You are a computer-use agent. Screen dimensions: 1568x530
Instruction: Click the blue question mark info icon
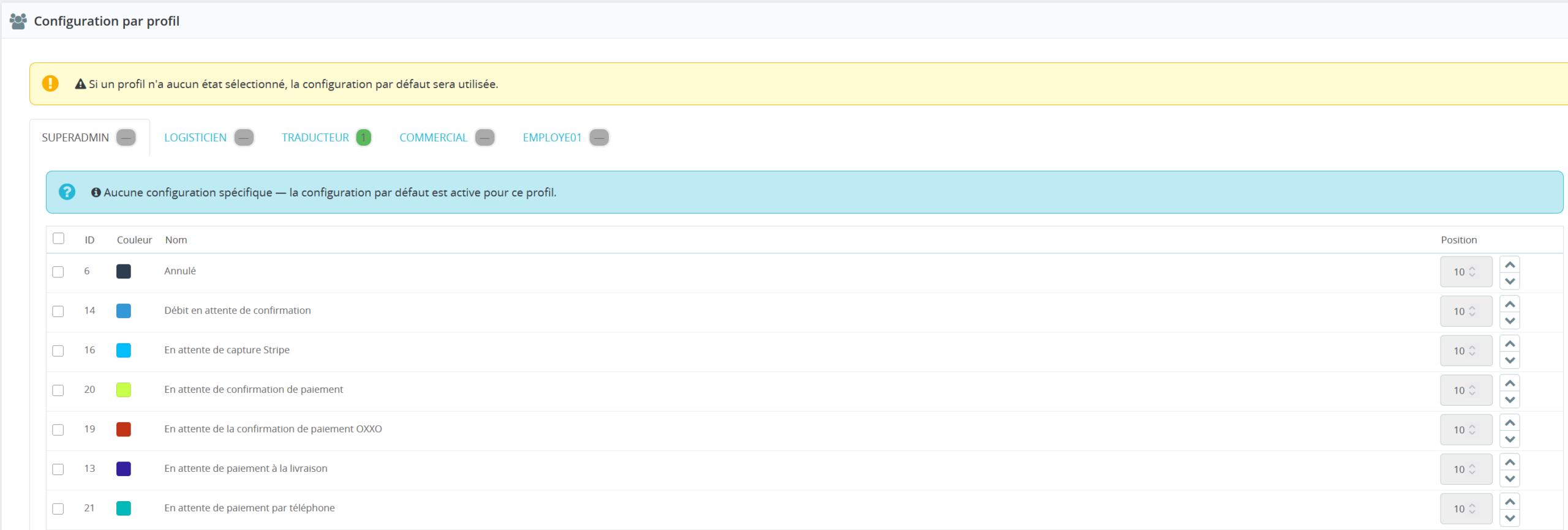(x=67, y=192)
